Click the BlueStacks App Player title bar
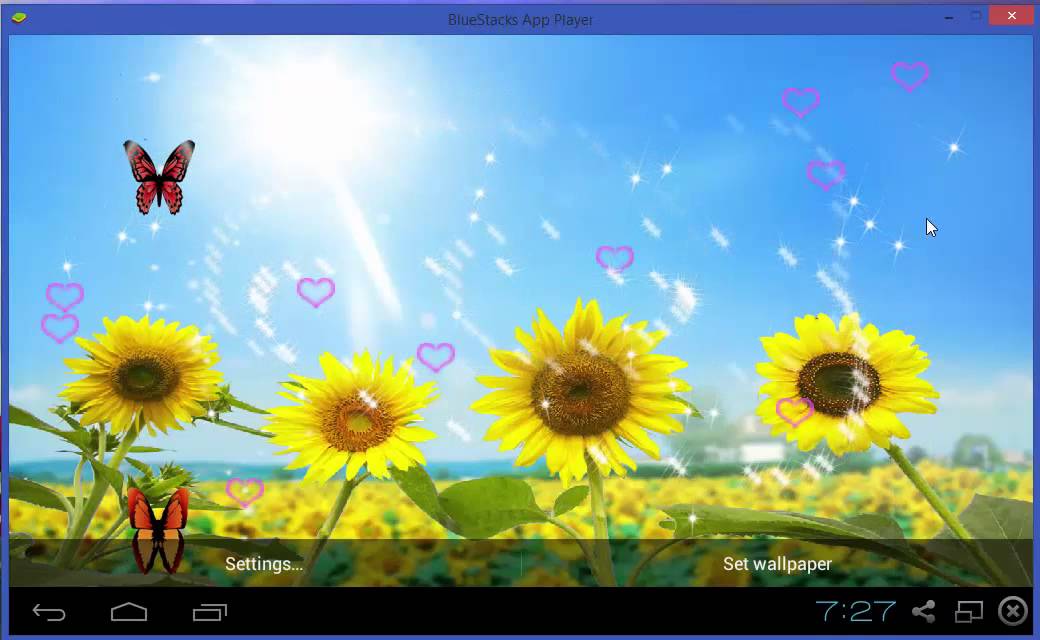The width and height of the screenshot is (1040, 640). pos(520,19)
